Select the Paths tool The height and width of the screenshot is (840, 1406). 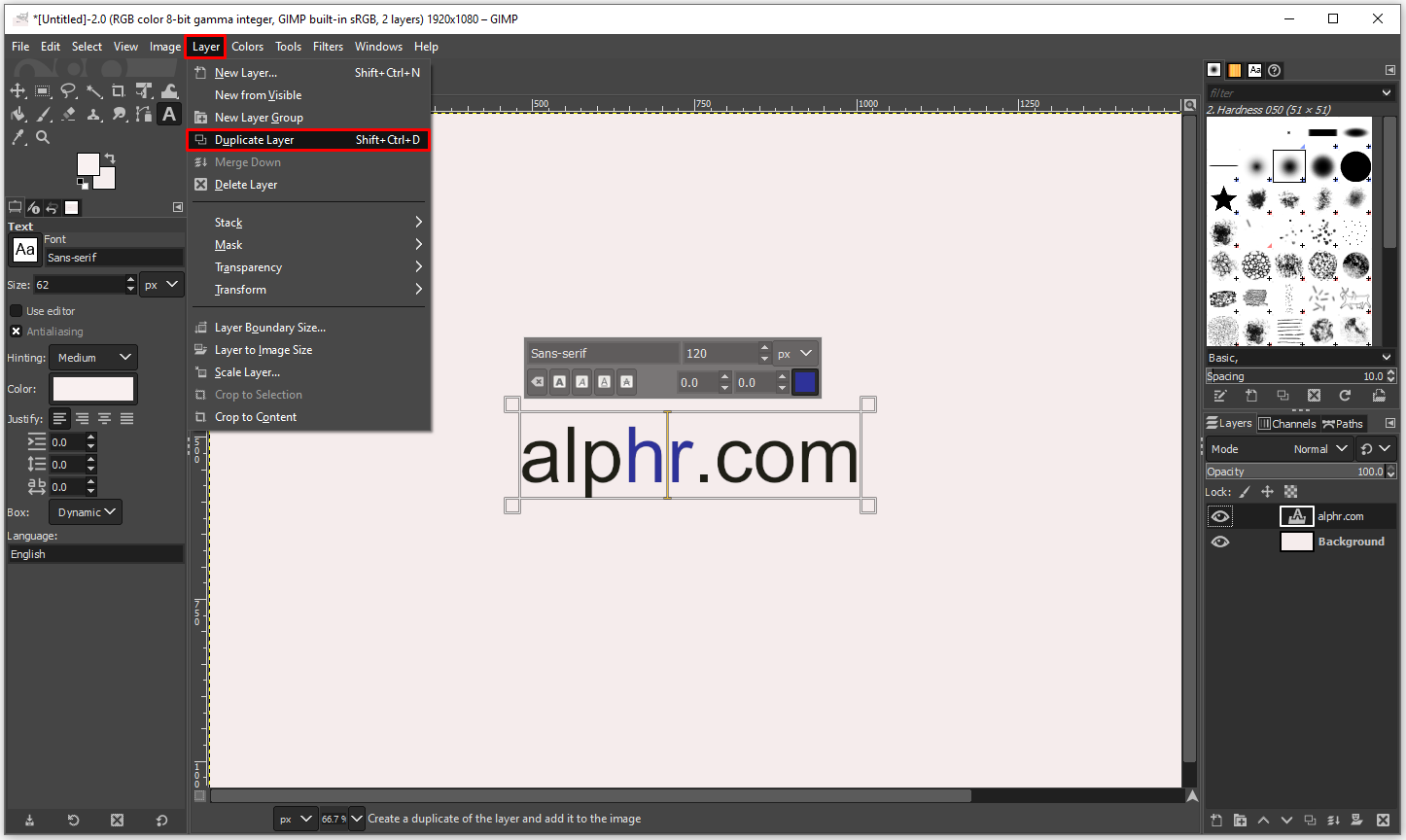[144, 114]
